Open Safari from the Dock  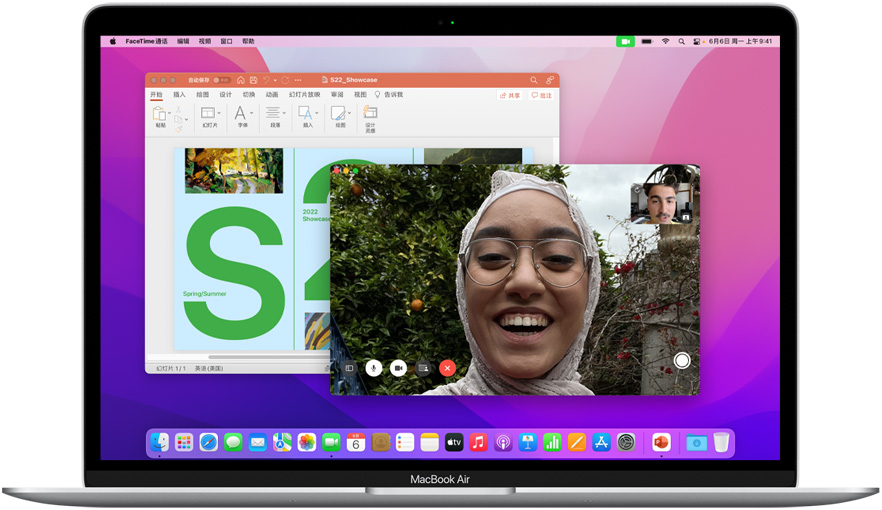click(208, 442)
